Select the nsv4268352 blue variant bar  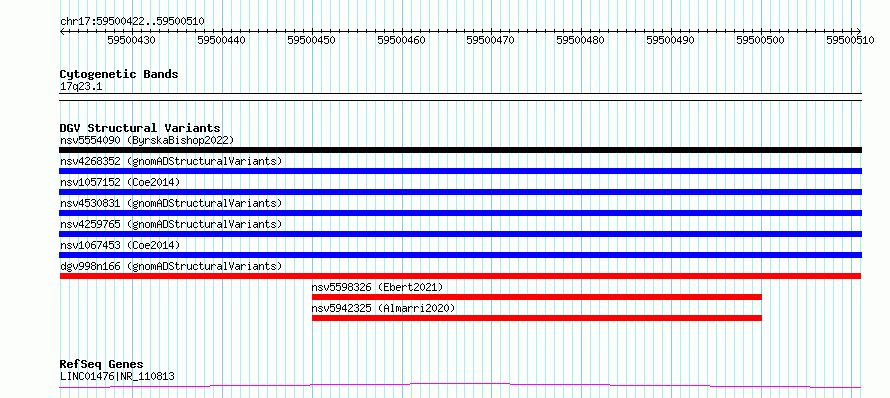click(460, 171)
